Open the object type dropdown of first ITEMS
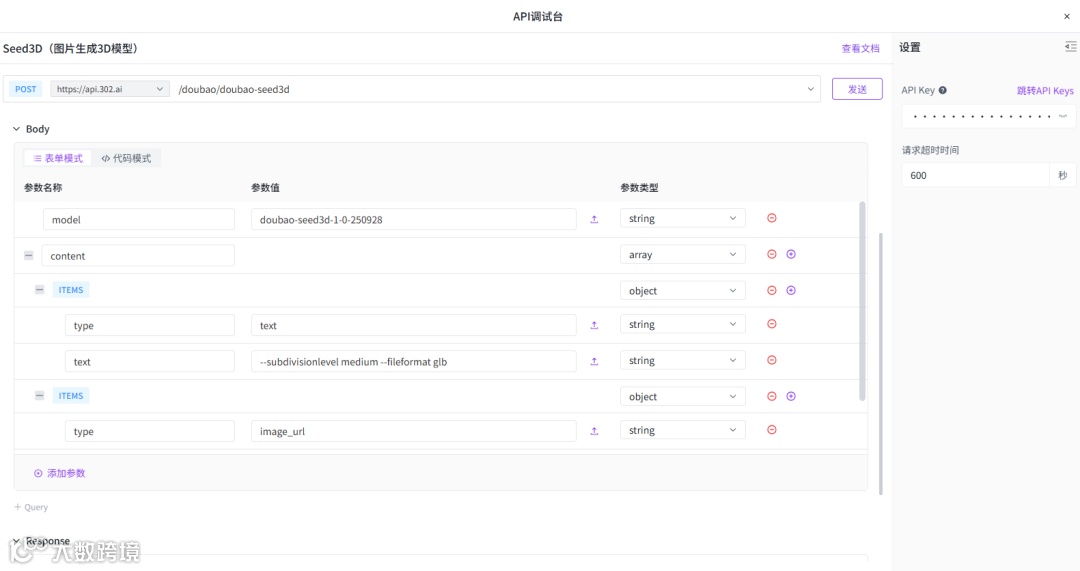This screenshot has height=571, width=1080. (683, 291)
